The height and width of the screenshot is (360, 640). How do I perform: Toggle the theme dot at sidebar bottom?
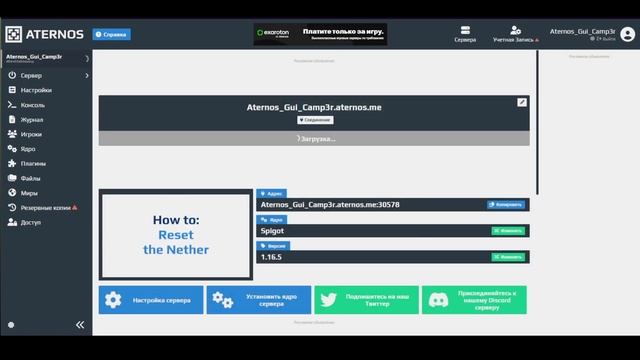(11, 325)
